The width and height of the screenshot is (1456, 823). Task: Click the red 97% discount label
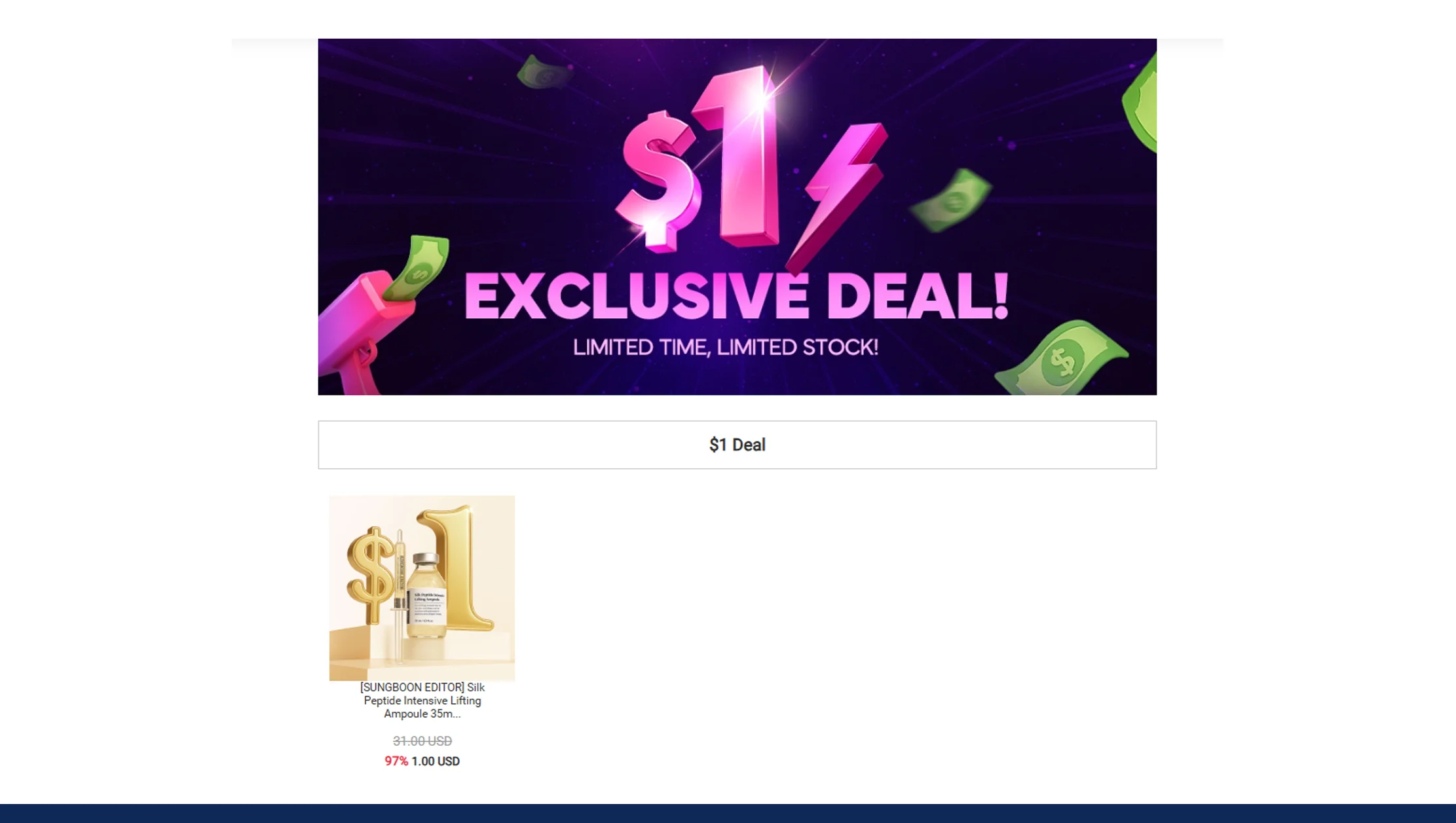click(x=396, y=761)
